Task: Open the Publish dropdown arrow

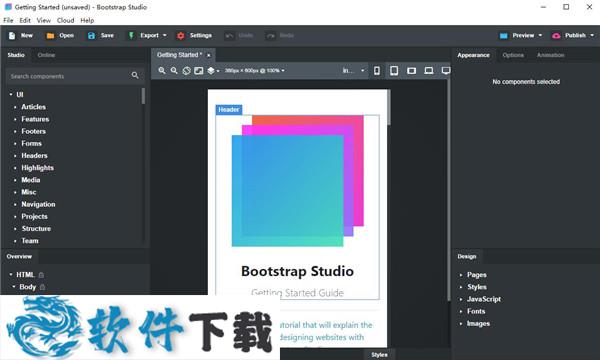Action: click(592, 36)
